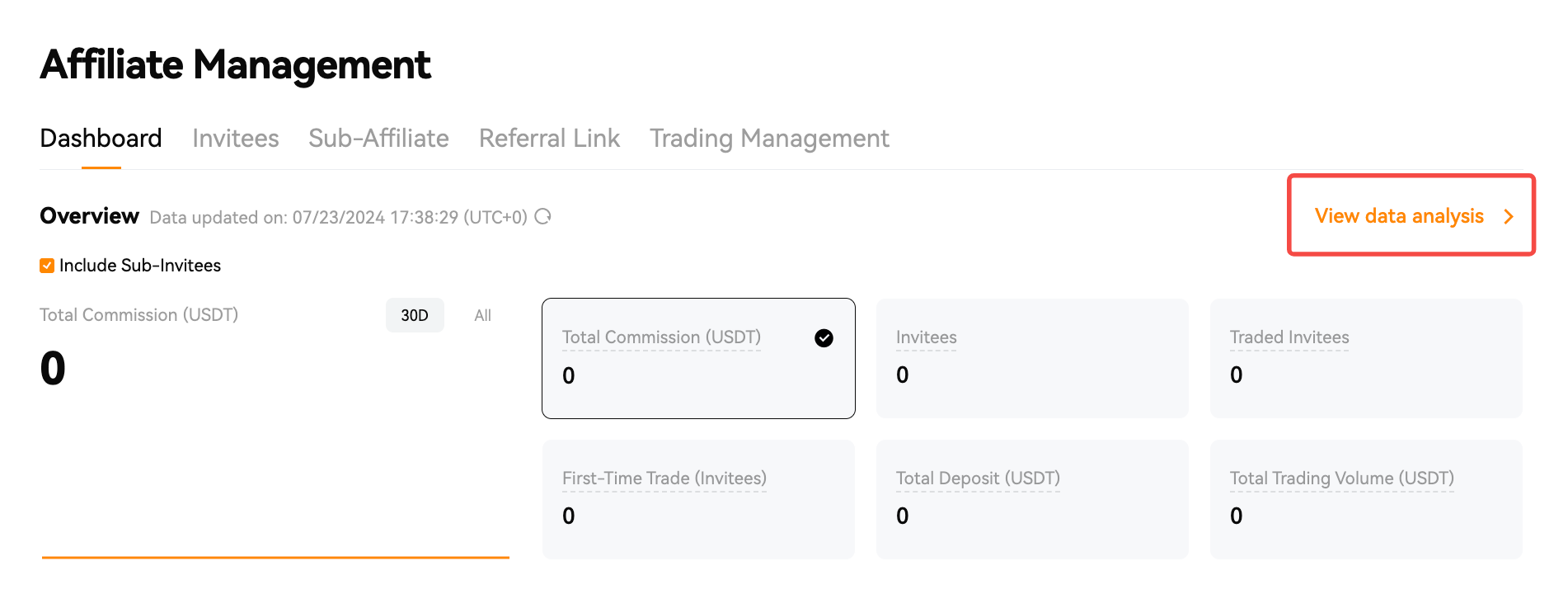Click the Include Sub-Invitees label text
The width and height of the screenshot is (1568, 594).
tap(140, 266)
